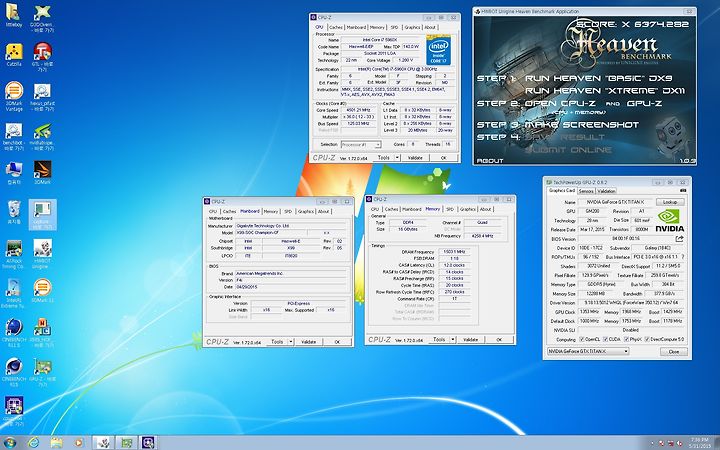Open the nvidia inspector desktop shortcut
This screenshot has height=450, width=720.
(x=42, y=136)
